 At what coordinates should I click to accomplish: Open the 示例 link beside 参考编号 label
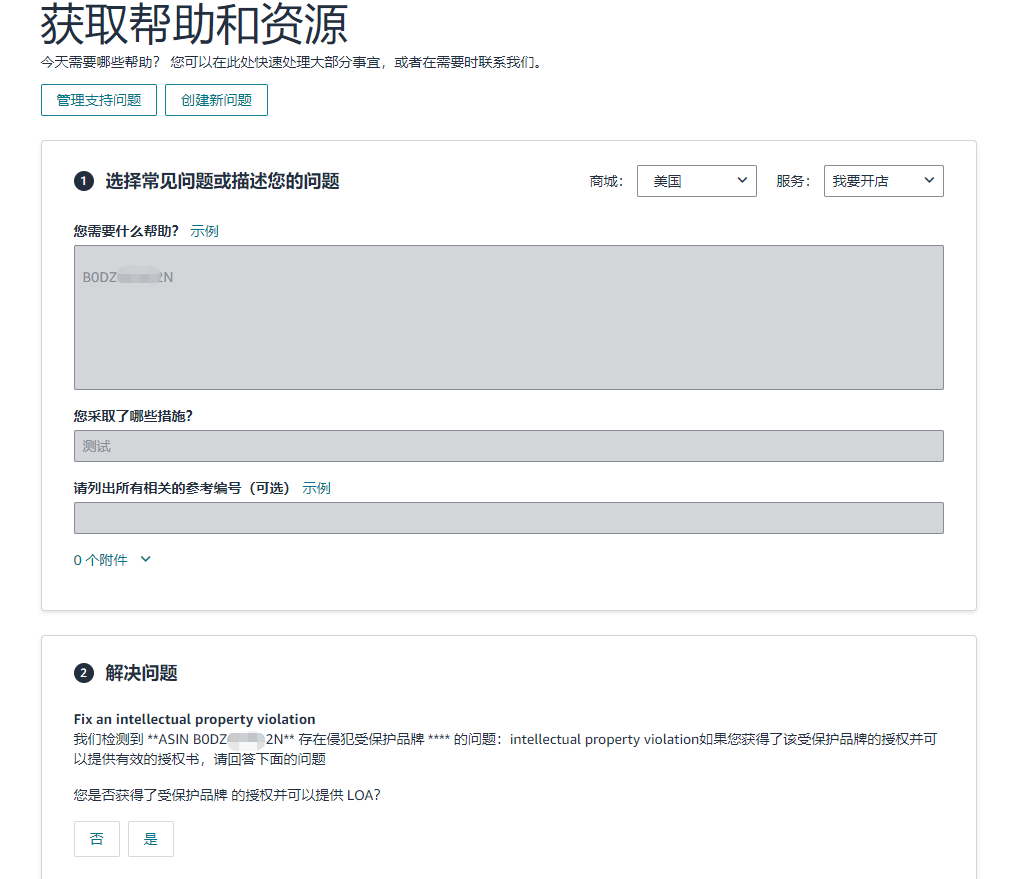(x=316, y=488)
